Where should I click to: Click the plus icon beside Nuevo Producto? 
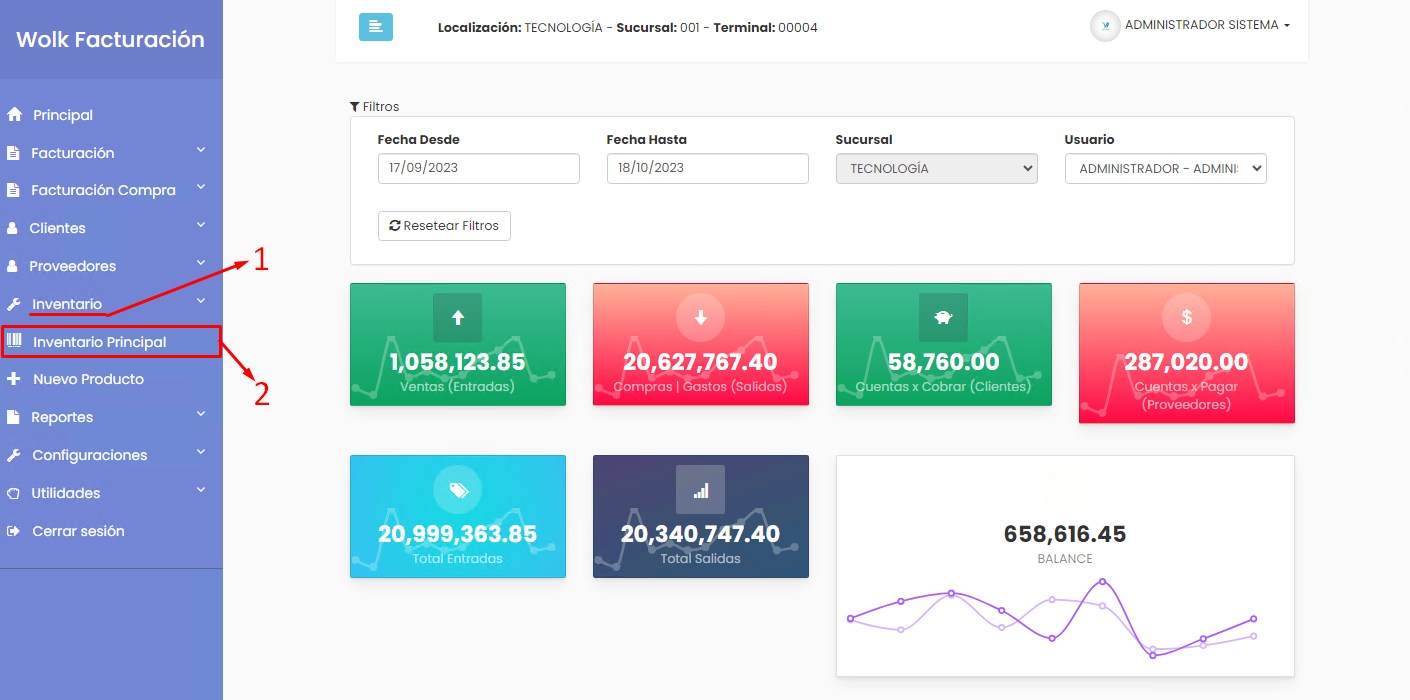13,379
